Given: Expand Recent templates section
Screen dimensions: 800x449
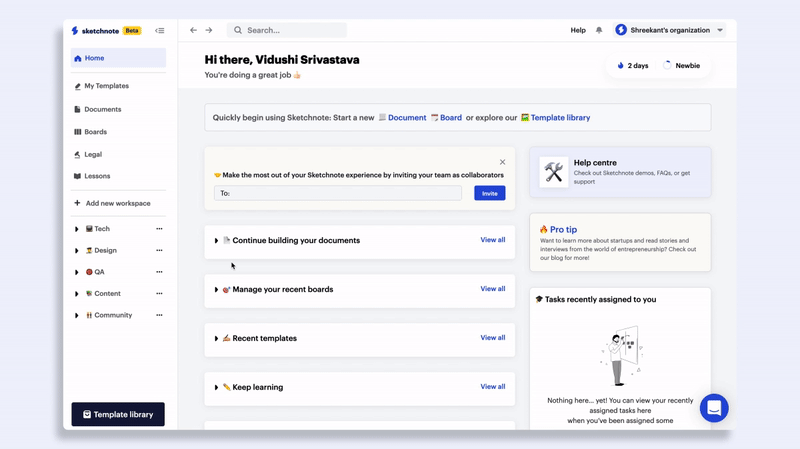Looking at the screenshot, I should (x=216, y=338).
